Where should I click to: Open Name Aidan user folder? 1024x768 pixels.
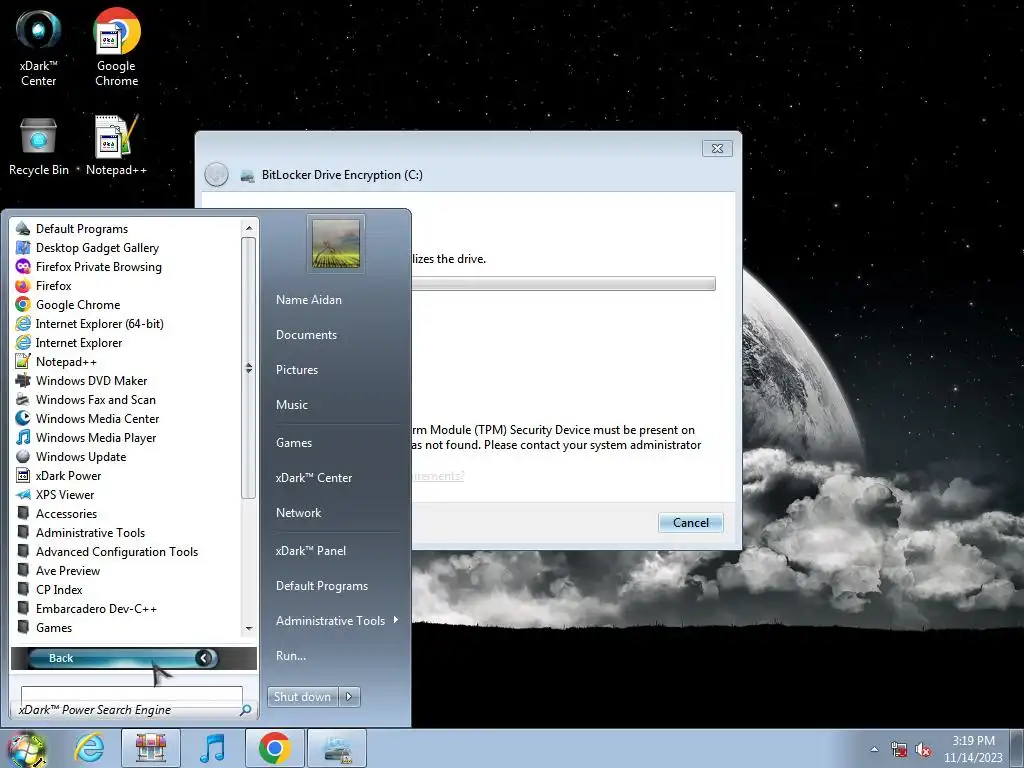[x=309, y=299]
